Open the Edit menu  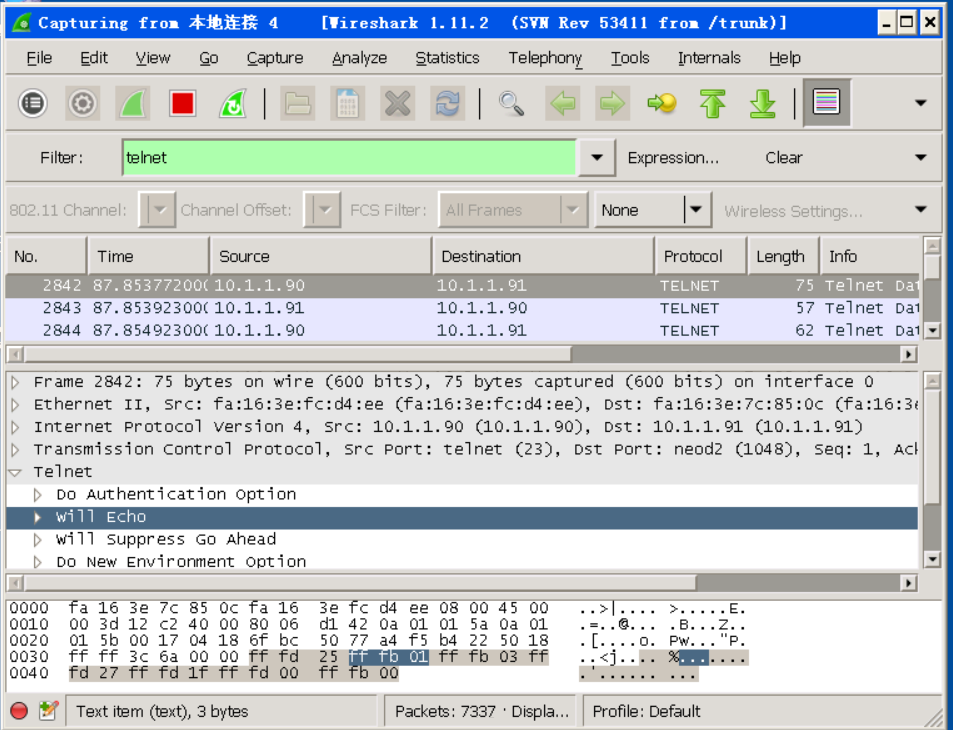[x=94, y=58]
